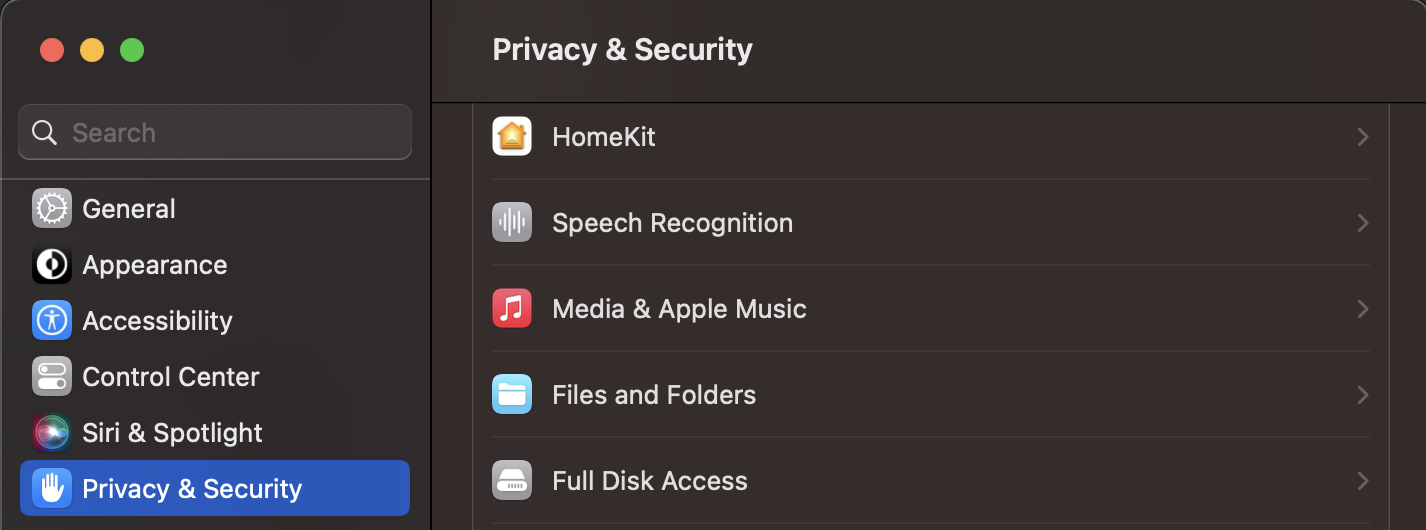The image size is (1426, 530).
Task: Click the Siri & Spotlight icon
Action: click(x=52, y=433)
